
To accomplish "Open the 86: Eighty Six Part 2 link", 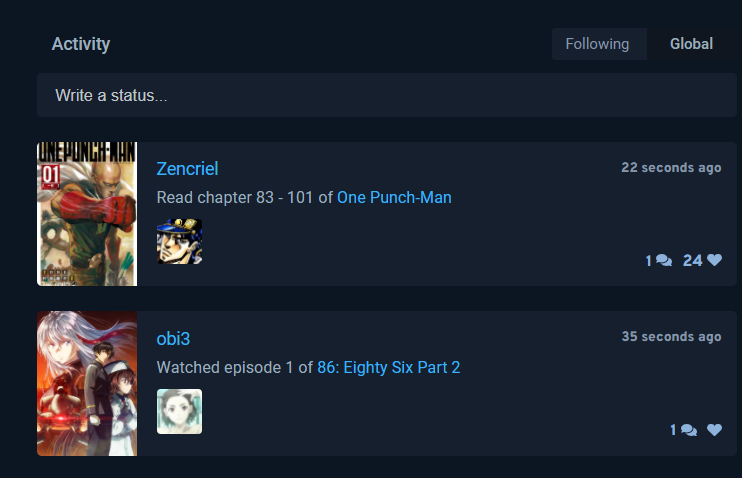I will (x=389, y=367).
